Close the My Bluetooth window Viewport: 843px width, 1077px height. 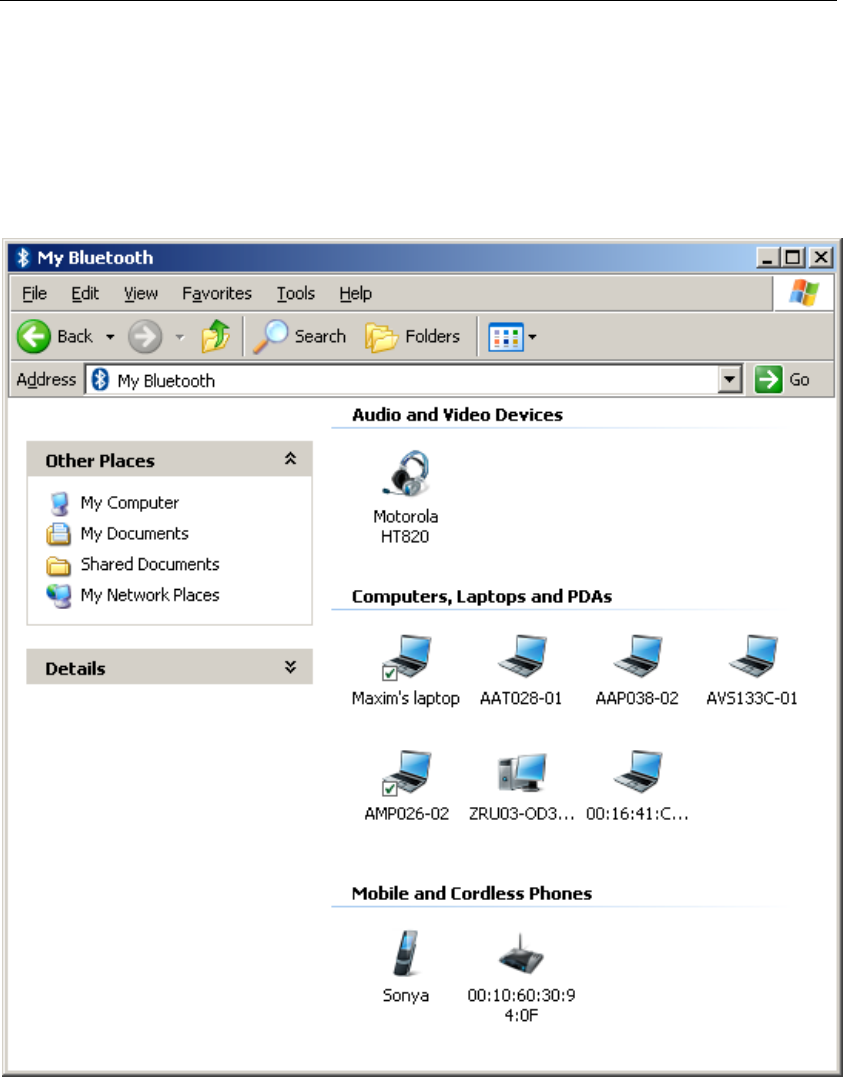tap(820, 258)
